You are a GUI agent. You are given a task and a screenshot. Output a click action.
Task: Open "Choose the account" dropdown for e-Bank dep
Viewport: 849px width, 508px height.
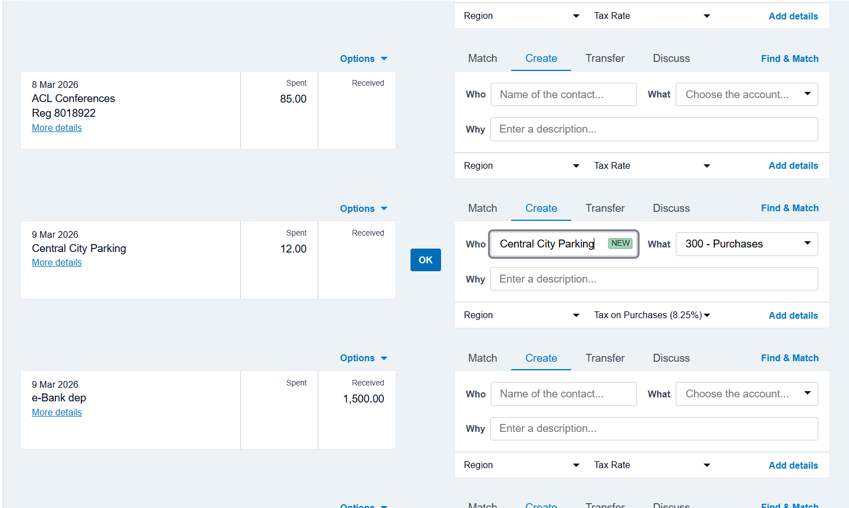coord(747,394)
